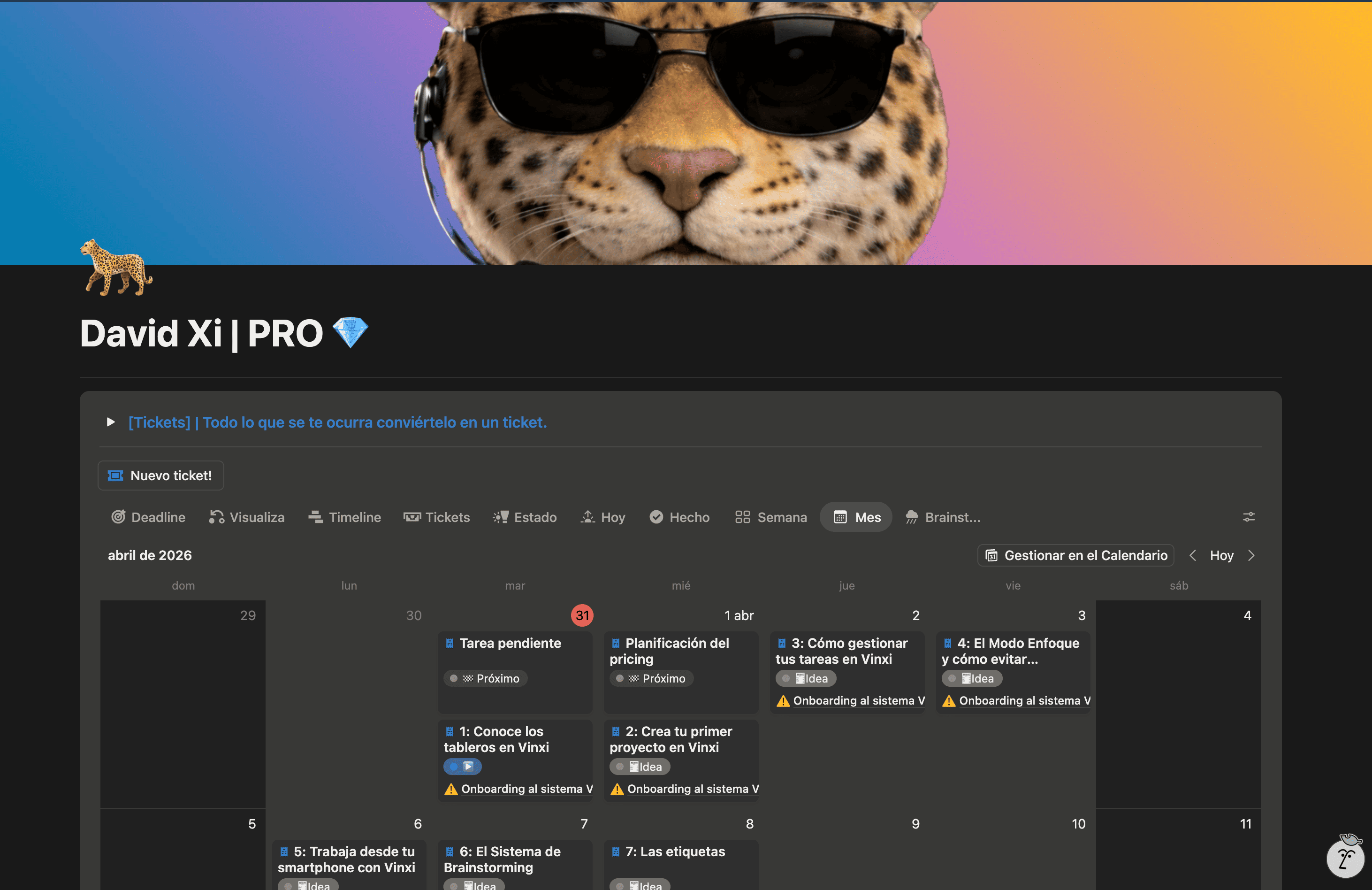Open card 6: El Sistema de Brainstorming
Image resolution: width=1372 pixels, height=890 pixels.
(x=515, y=865)
